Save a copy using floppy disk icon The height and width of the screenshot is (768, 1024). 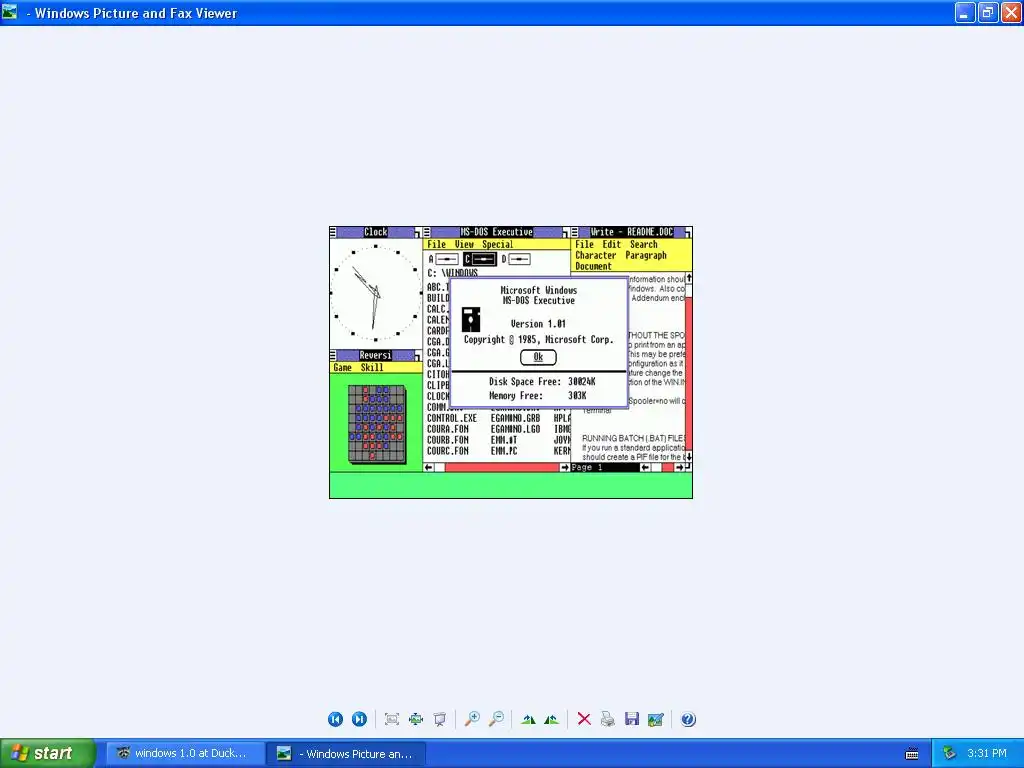(632, 719)
